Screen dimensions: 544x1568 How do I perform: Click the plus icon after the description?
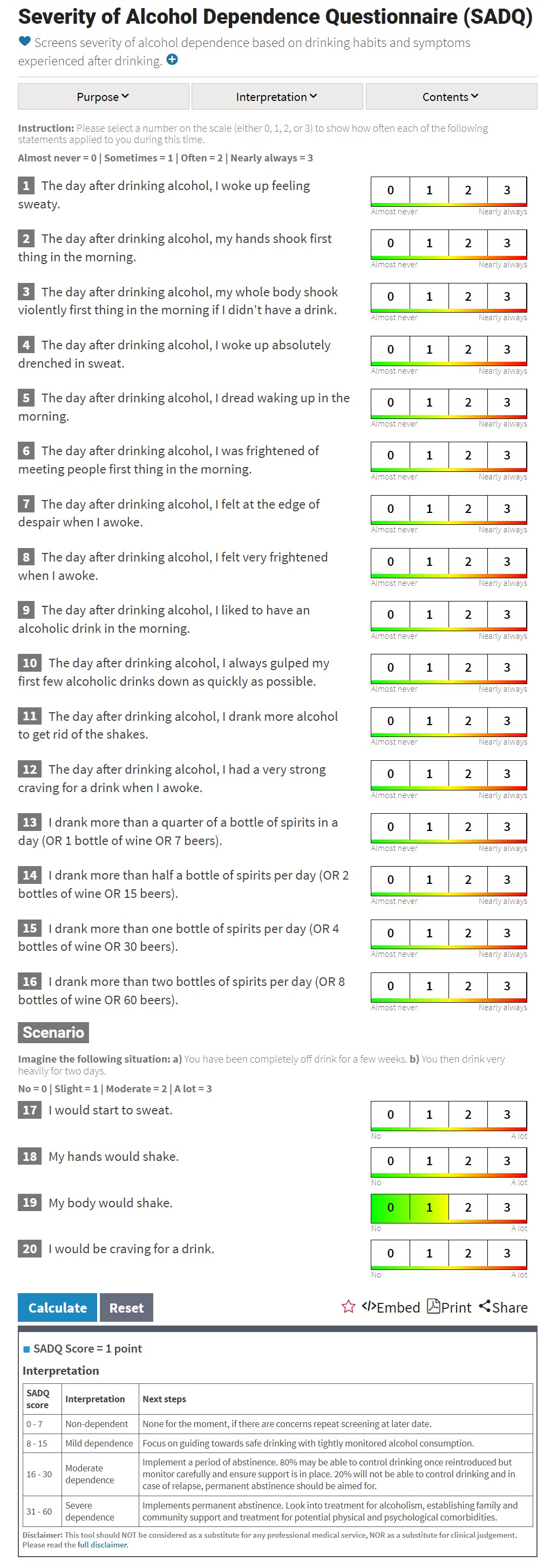click(x=172, y=59)
